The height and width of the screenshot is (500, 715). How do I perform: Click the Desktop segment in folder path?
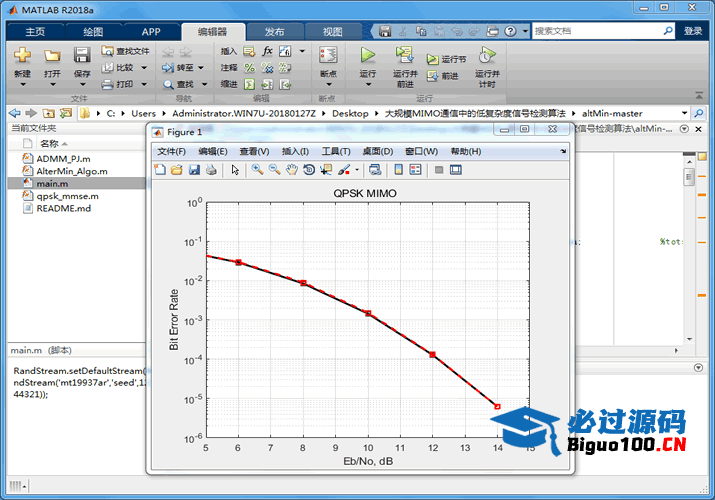(350, 113)
